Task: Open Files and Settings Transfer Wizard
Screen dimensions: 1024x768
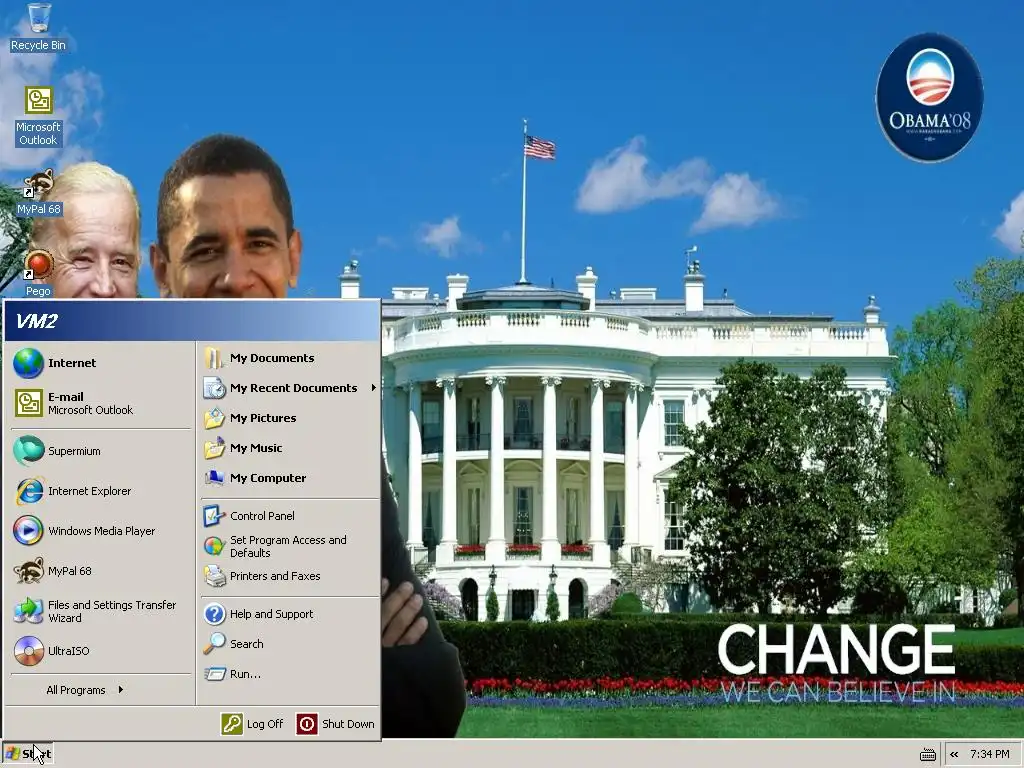Action: coord(101,611)
